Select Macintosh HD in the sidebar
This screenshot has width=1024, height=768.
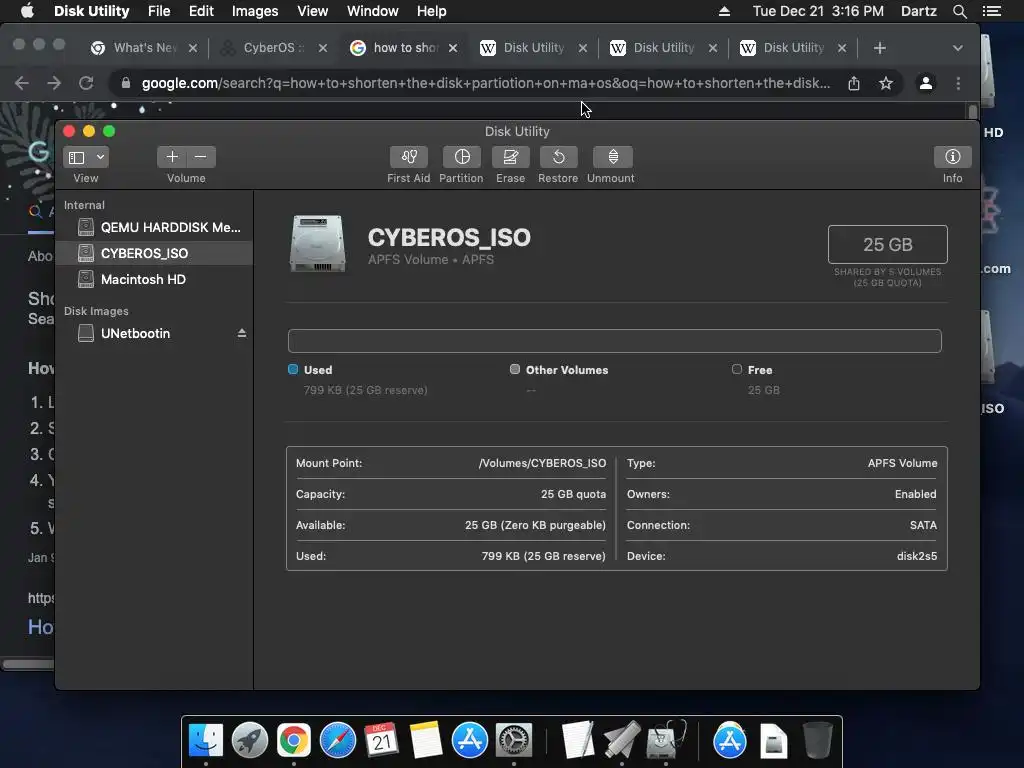pos(155,280)
